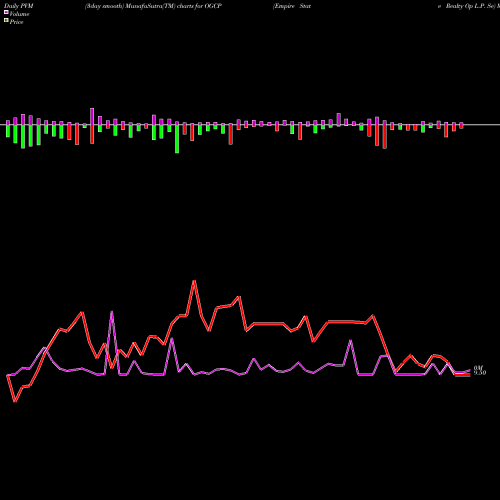Click the 'Realty Op L.P.' text at top right
This screenshot has height=500, width=500.
click(x=466, y=6)
